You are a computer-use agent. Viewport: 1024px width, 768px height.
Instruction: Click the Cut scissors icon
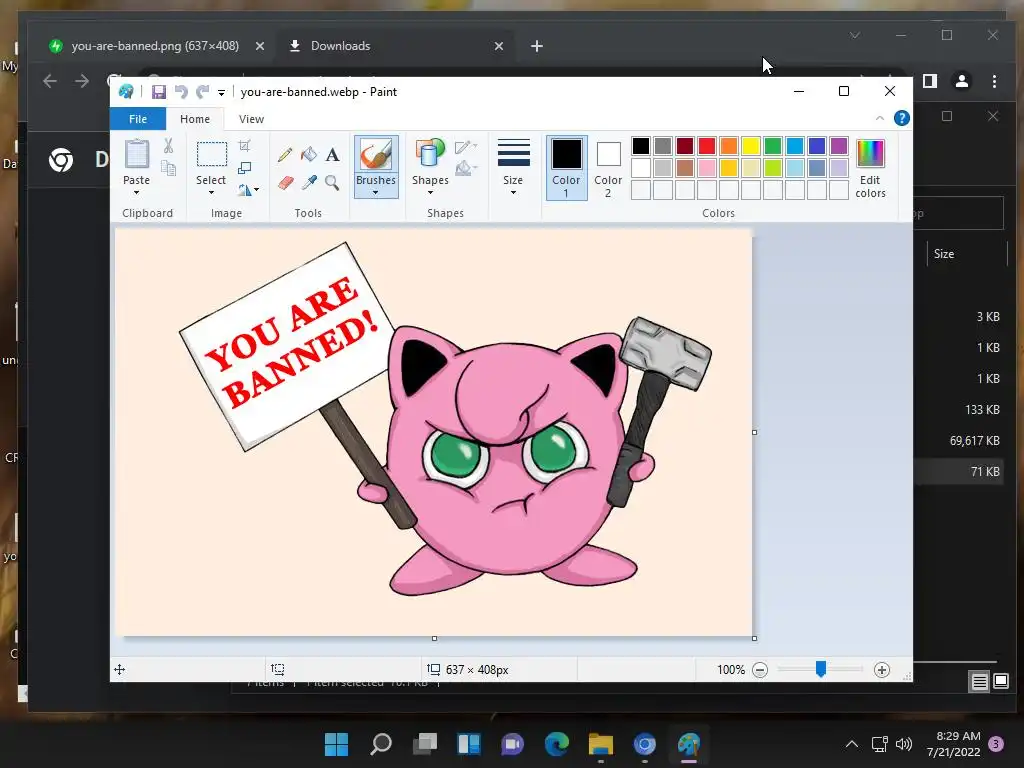[x=168, y=146]
